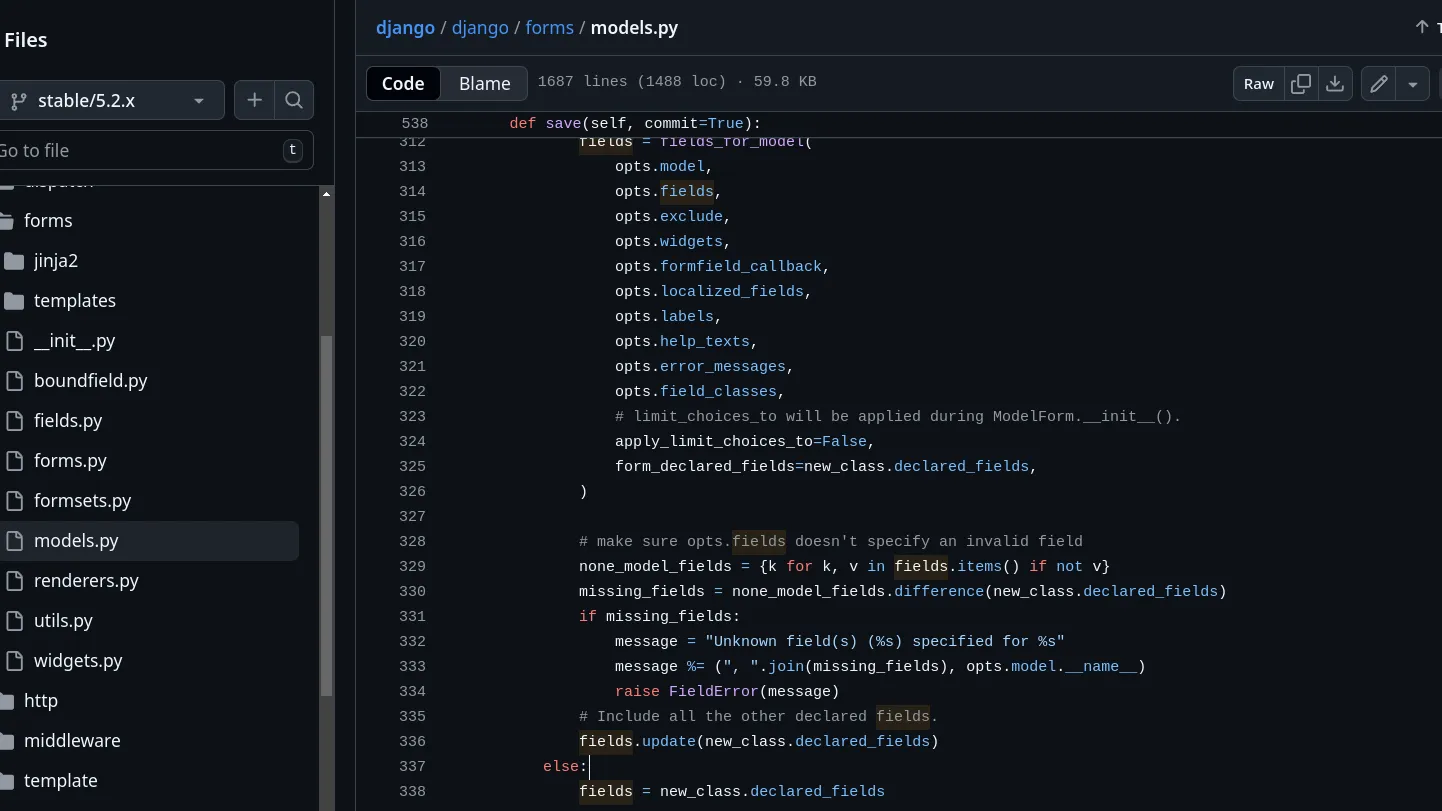Open the forms breadcrumb link

pyautogui.click(x=549, y=28)
